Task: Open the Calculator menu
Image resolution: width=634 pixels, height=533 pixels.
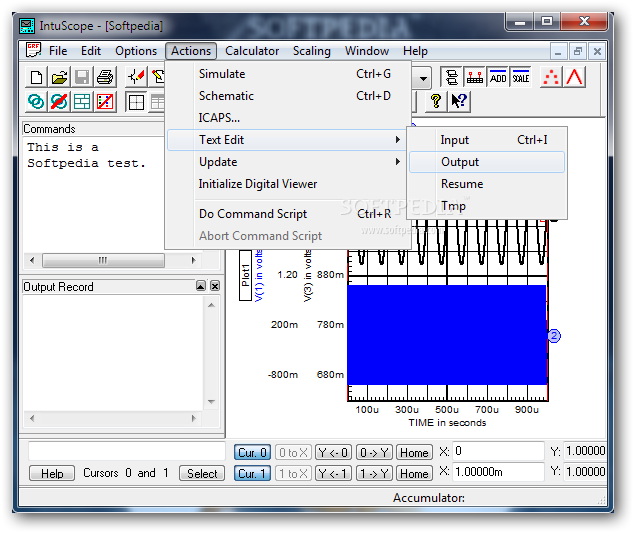Action: click(252, 51)
